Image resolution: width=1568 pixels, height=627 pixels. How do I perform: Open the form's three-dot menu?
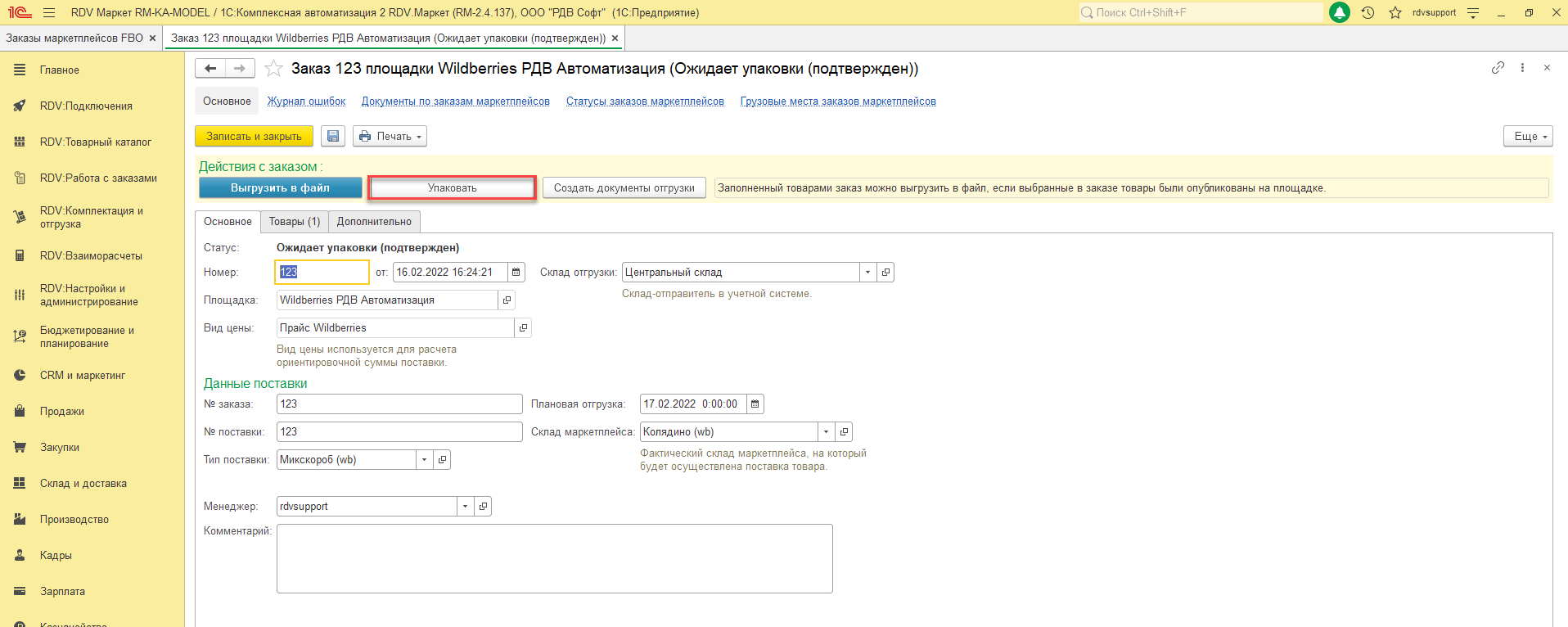coord(1522,68)
